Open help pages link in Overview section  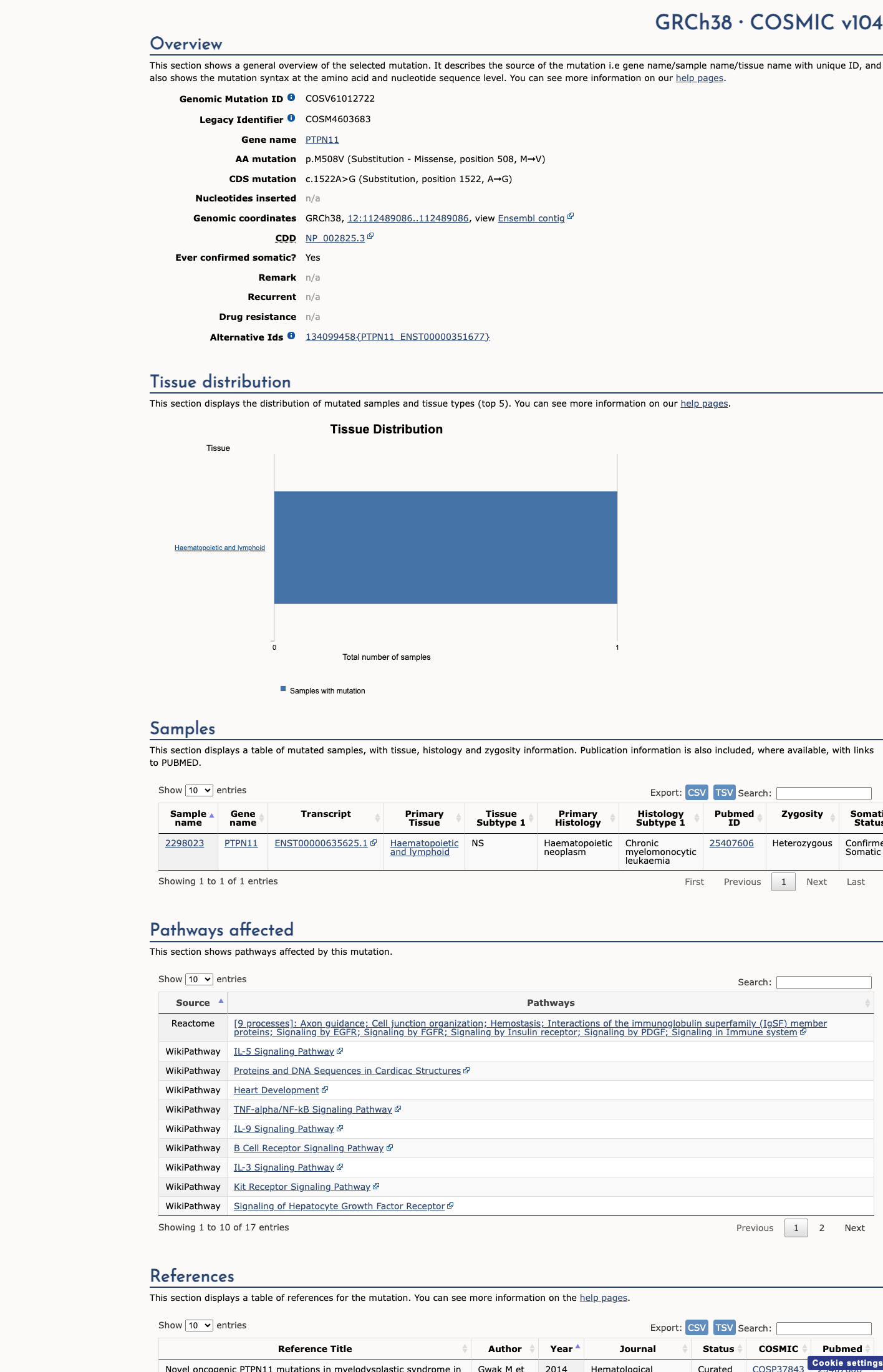(700, 78)
